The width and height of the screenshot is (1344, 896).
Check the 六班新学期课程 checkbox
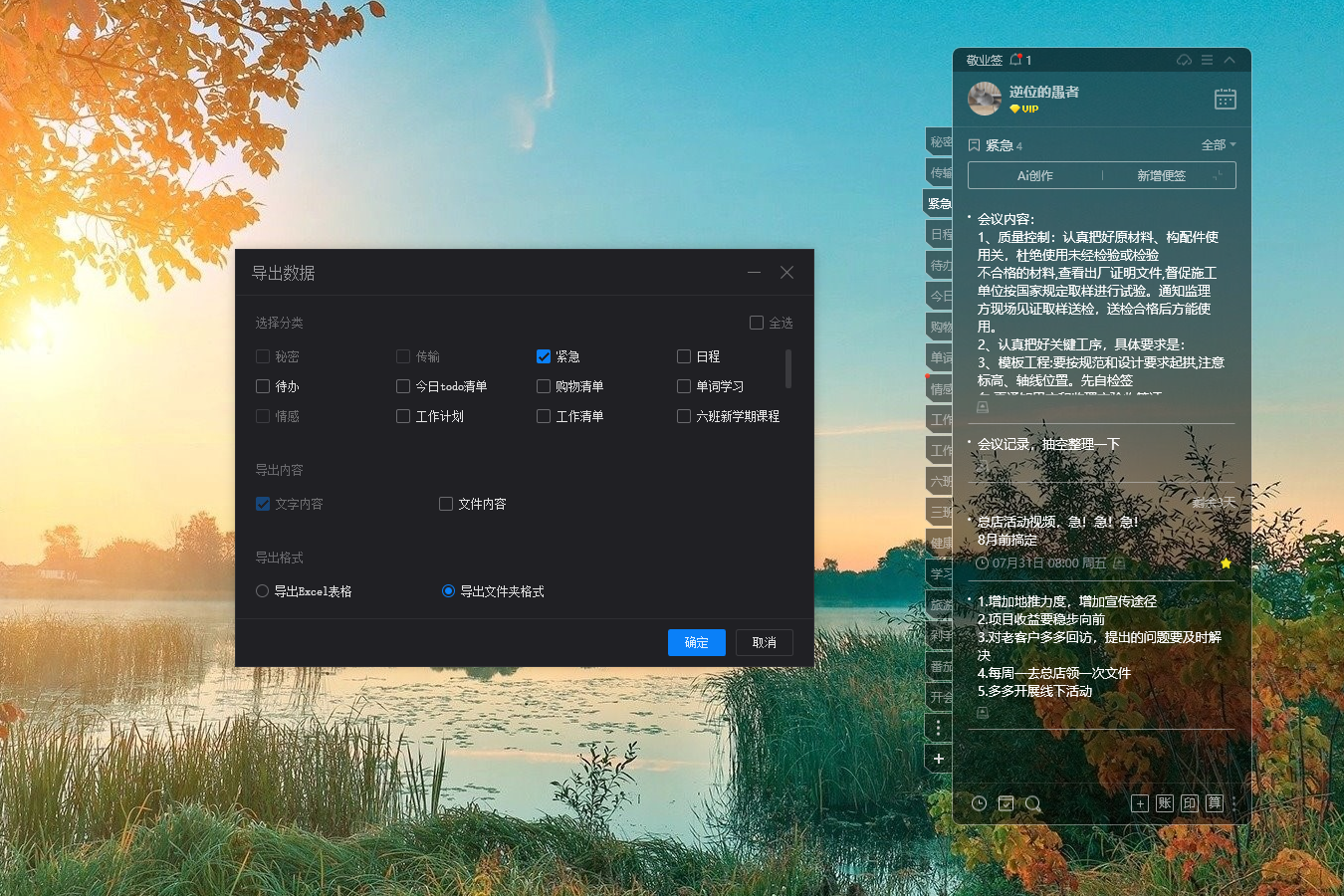(684, 416)
